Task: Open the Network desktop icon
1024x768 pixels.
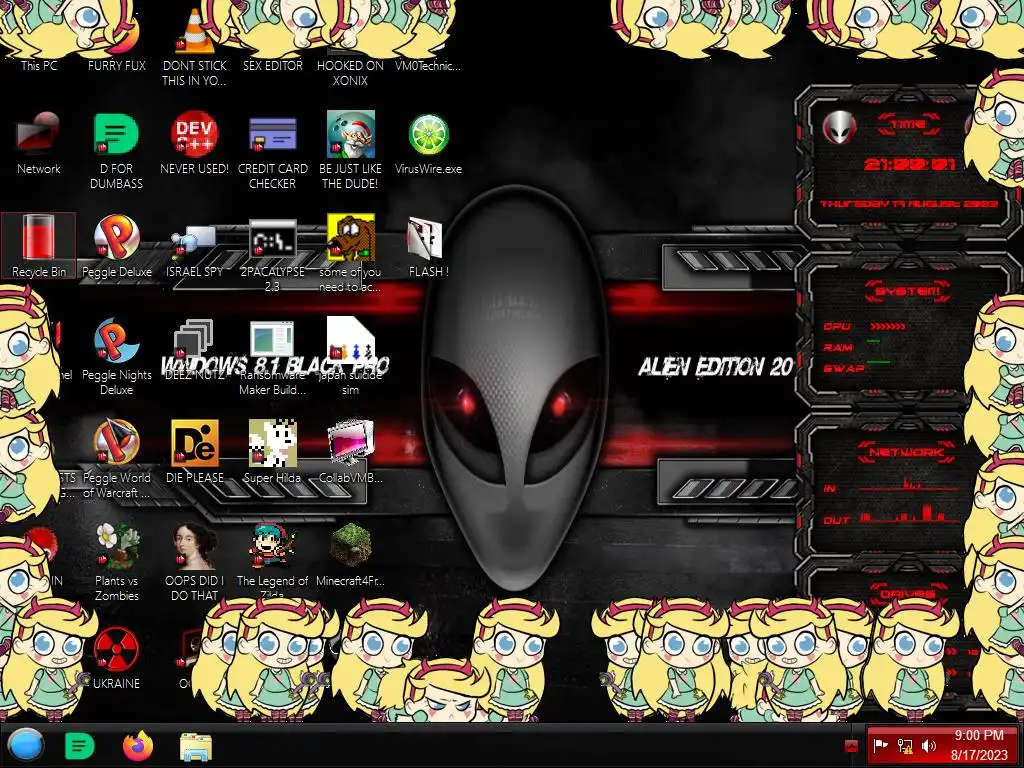Action: [x=39, y=144]
